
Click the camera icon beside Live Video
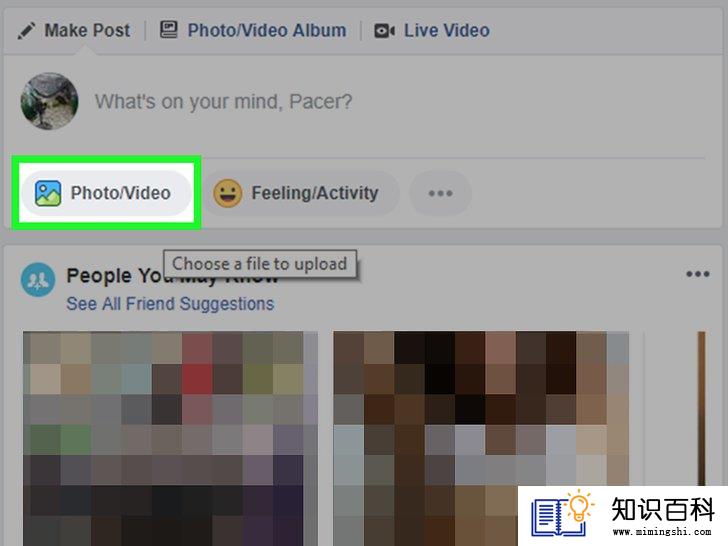click(x=384, y=31)
